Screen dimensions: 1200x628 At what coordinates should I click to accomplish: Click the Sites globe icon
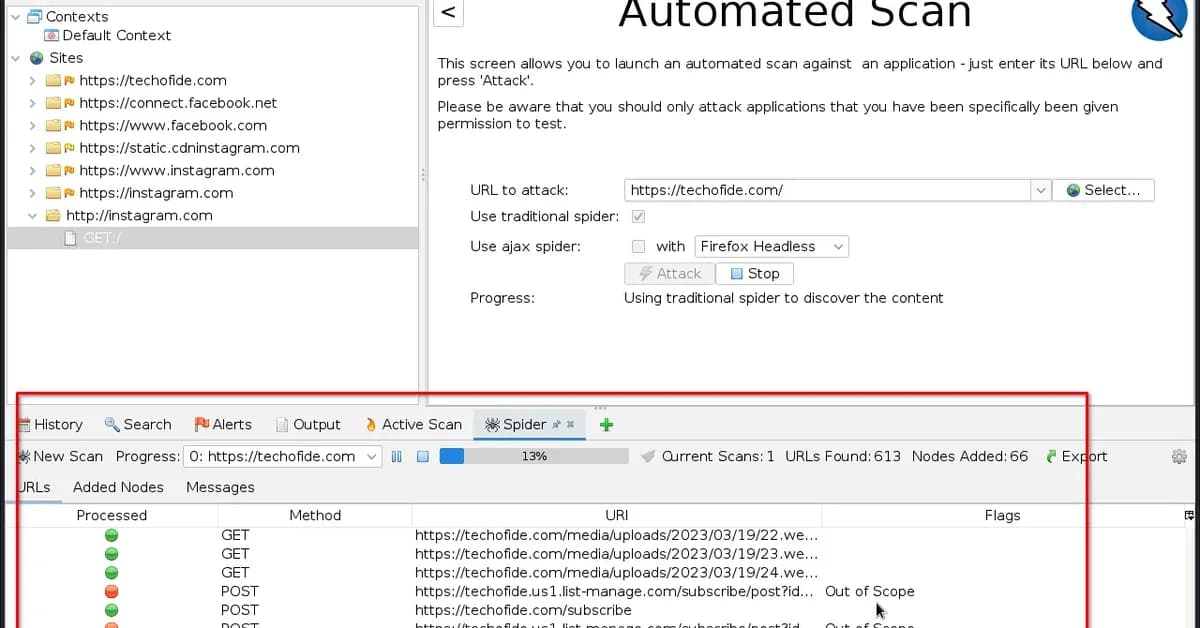[x=36, y=58]
